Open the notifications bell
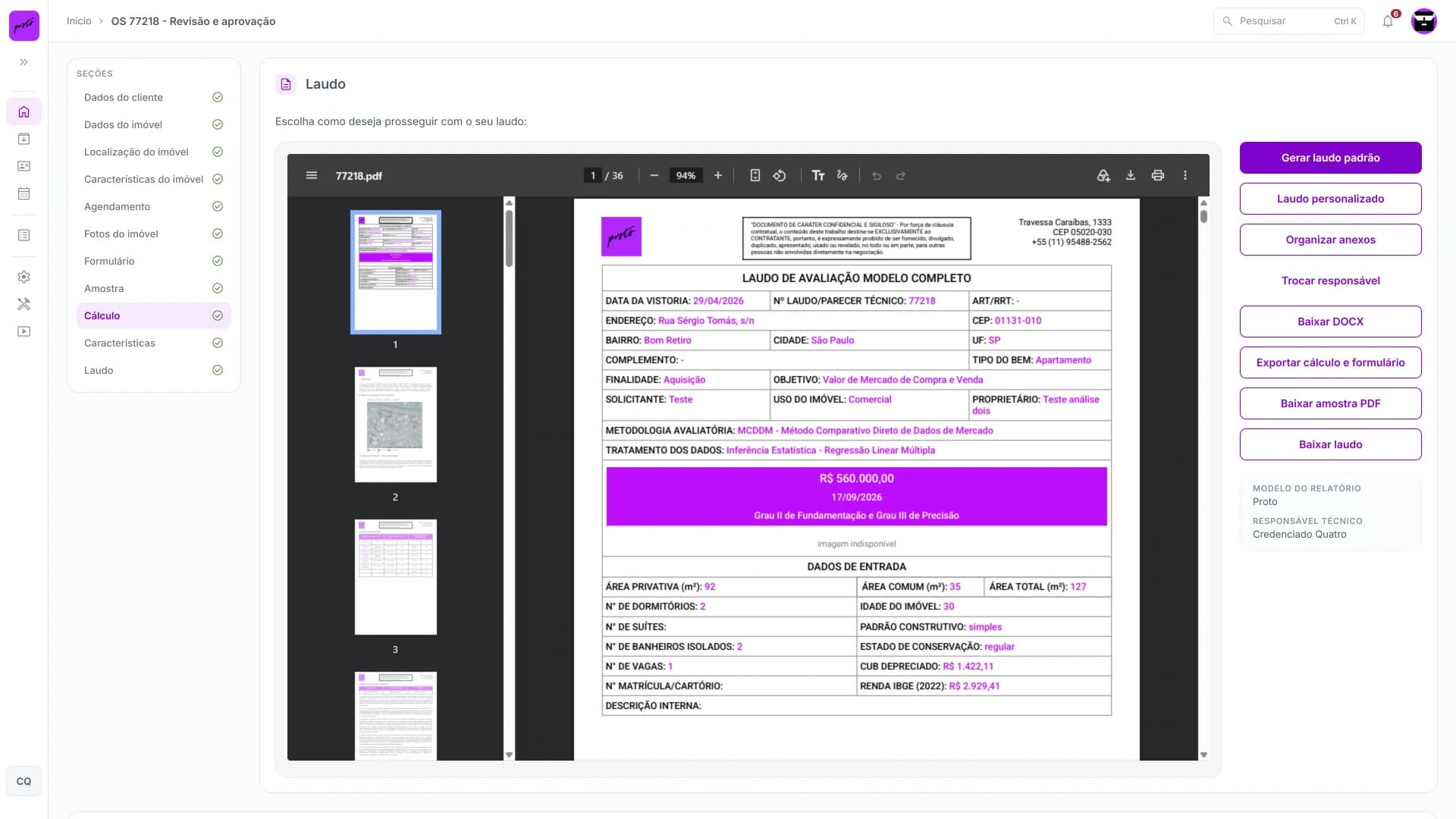 (x=1388, y=21)
